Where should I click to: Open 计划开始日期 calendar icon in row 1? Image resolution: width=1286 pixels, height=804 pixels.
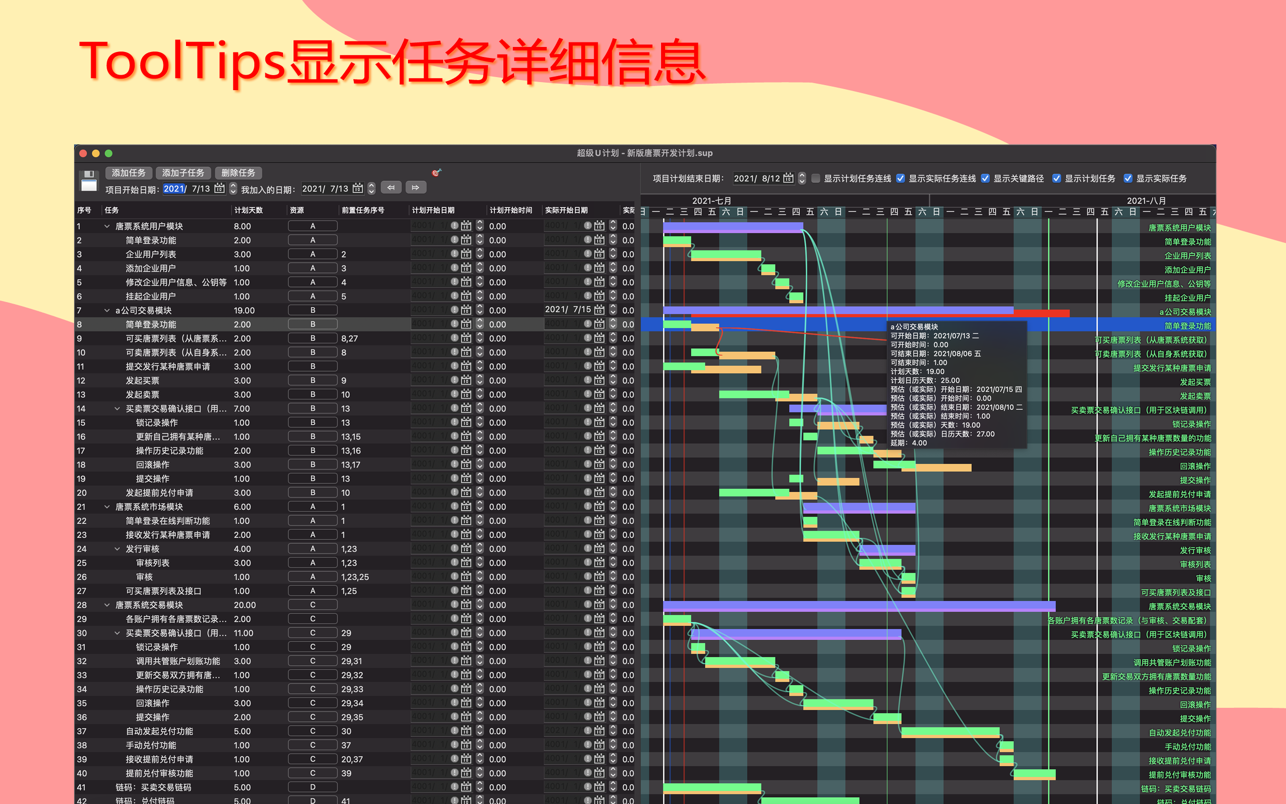[x=466, y=226]
